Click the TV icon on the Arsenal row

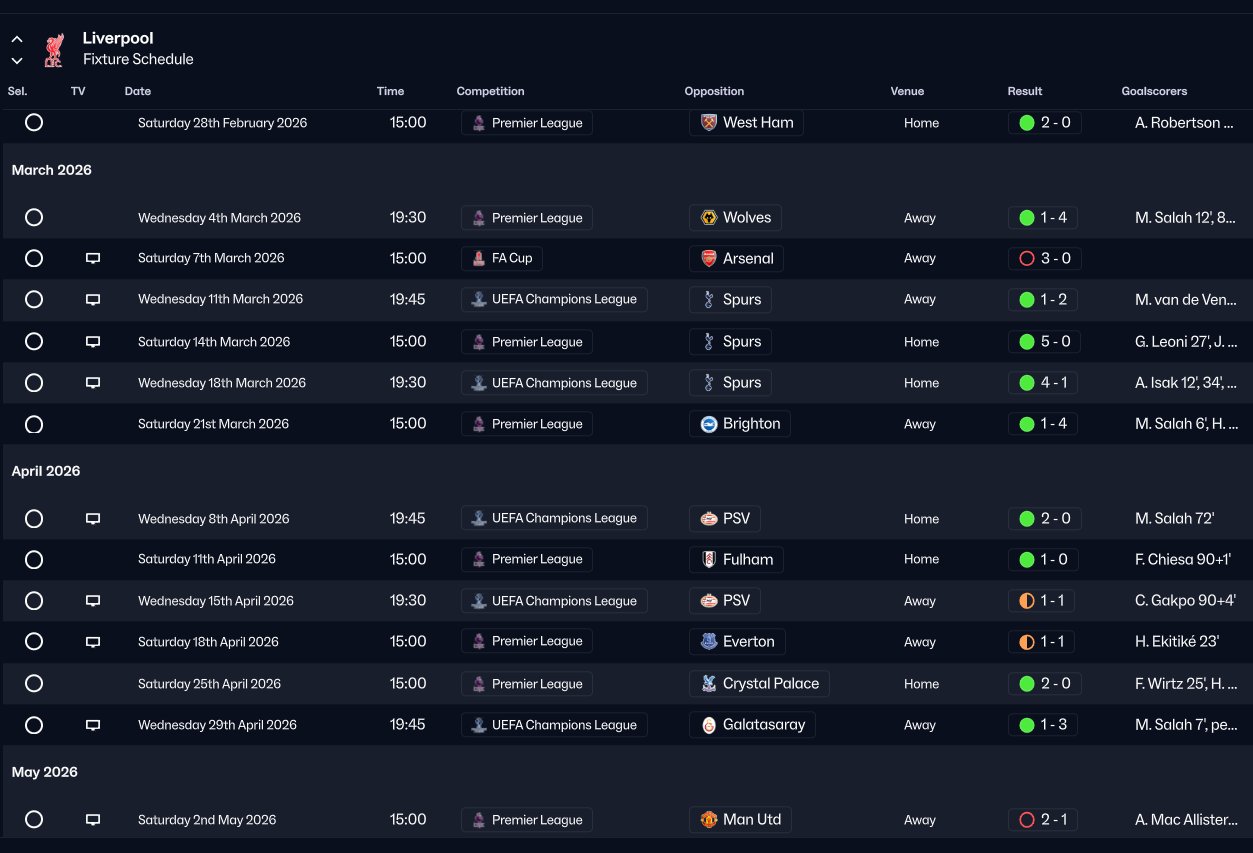click(x=93, y=258)
